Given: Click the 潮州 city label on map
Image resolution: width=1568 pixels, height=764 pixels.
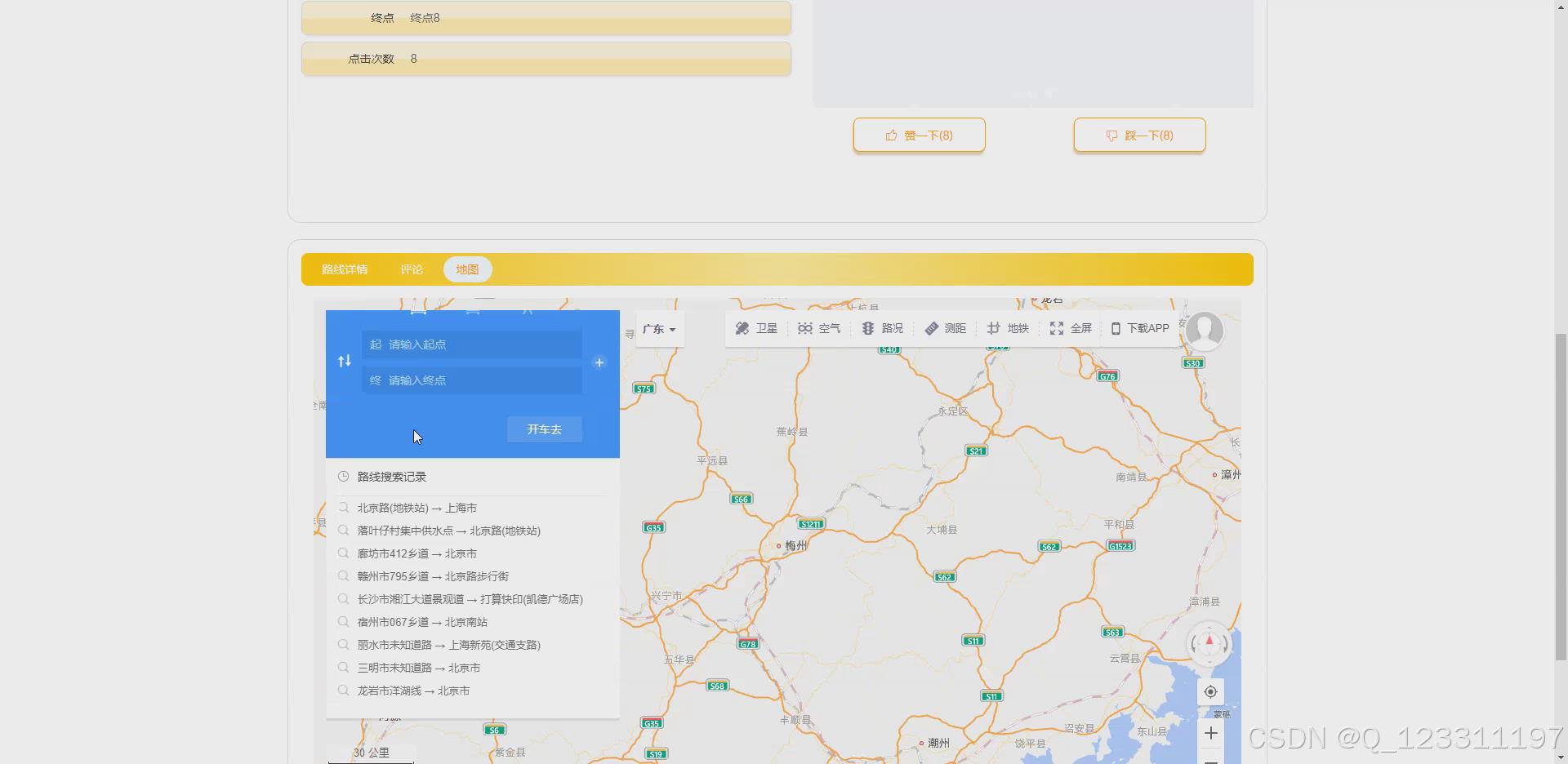Looking at the screenshot, I should click(x=938, y=743).
